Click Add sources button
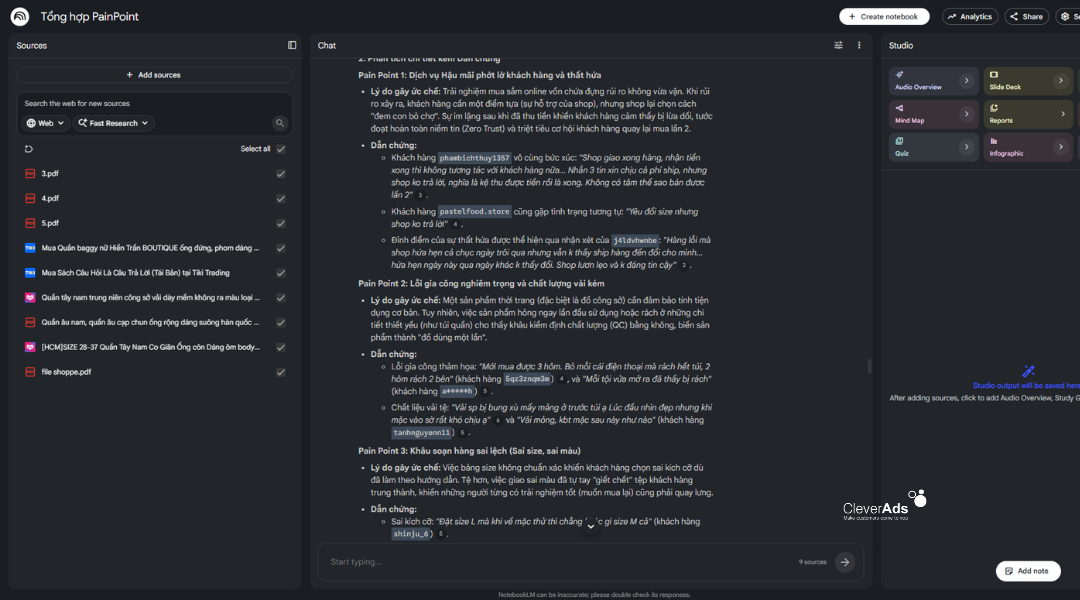1080x600 pixels. pyautogui.click(x=154, y=75)
